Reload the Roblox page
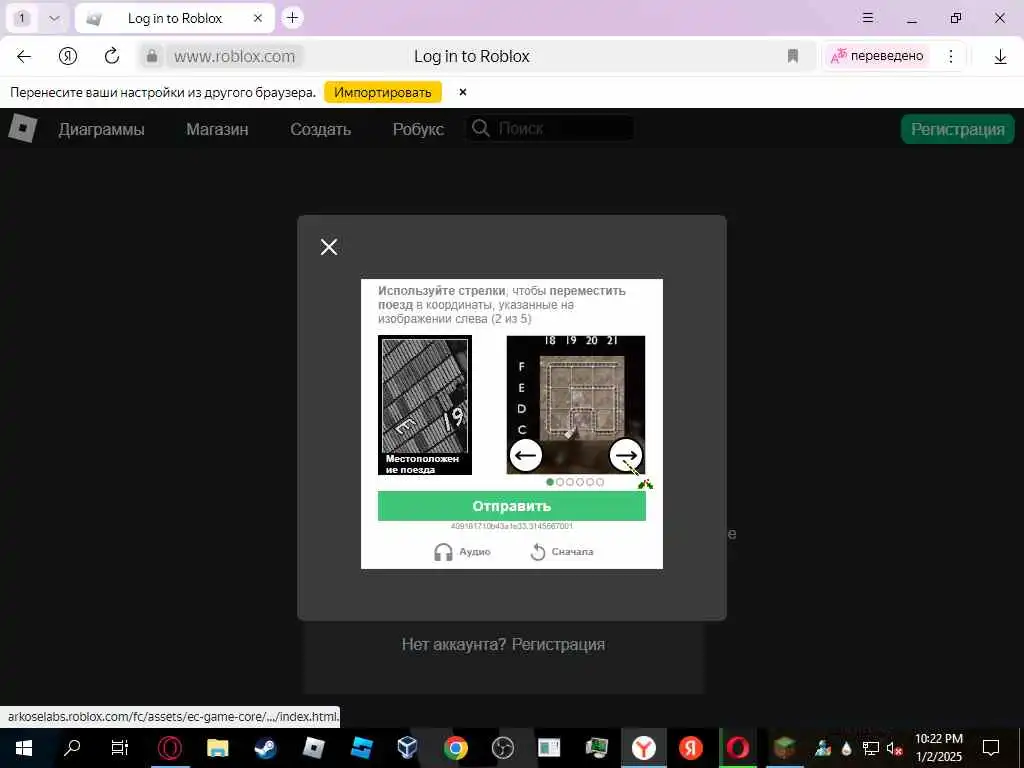Viewport: 1024px width, 768px height. (x=112, y=56)
